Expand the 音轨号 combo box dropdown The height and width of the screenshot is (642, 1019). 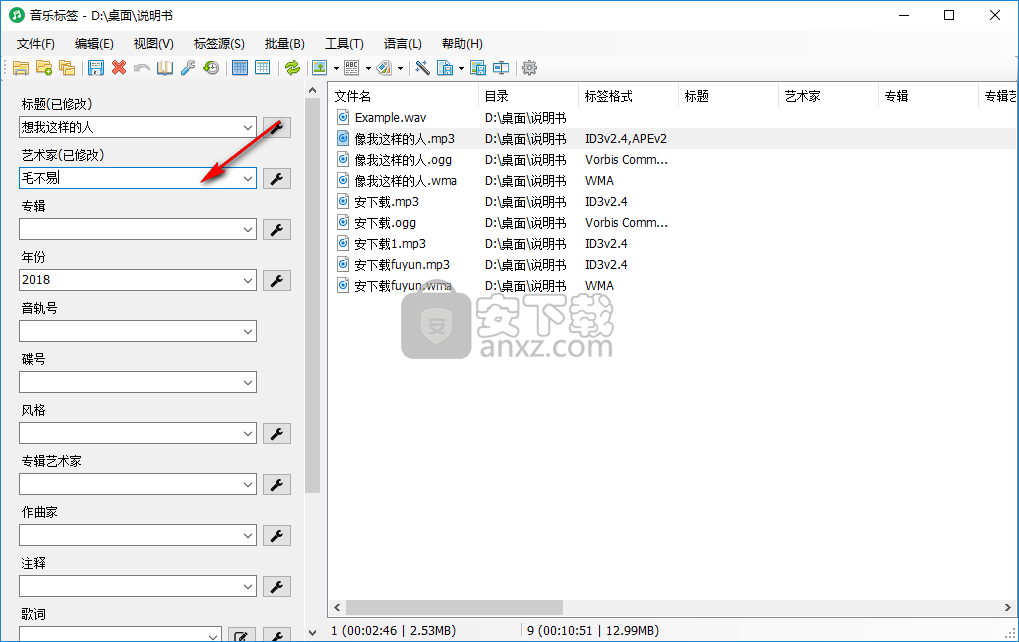point(248,331)
